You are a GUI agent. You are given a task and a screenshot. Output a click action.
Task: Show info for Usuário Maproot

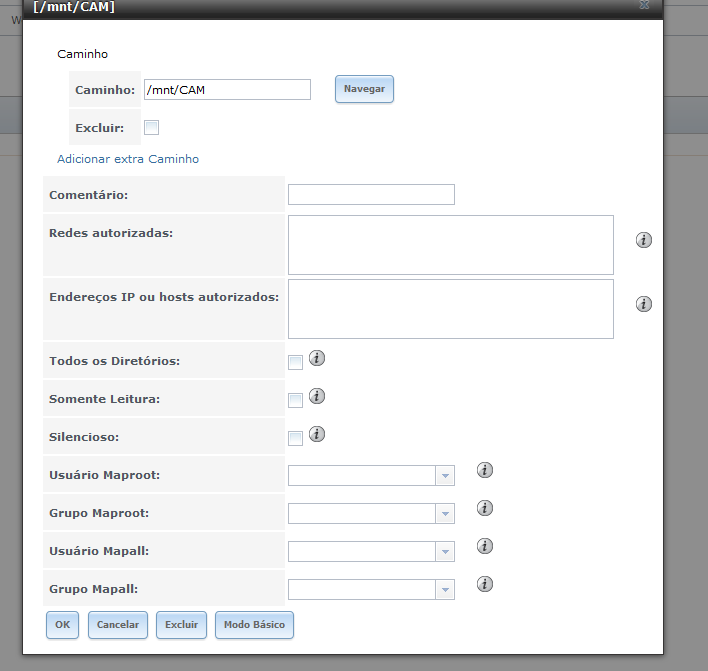click(x=484, y=470)
